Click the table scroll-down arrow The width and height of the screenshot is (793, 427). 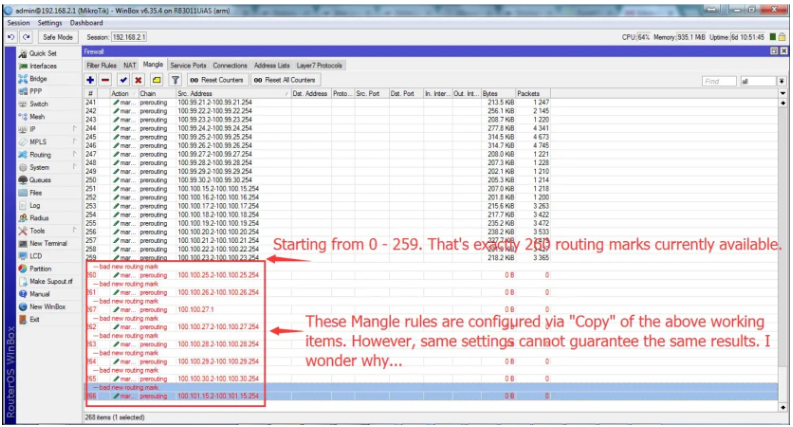pos(783,407)
